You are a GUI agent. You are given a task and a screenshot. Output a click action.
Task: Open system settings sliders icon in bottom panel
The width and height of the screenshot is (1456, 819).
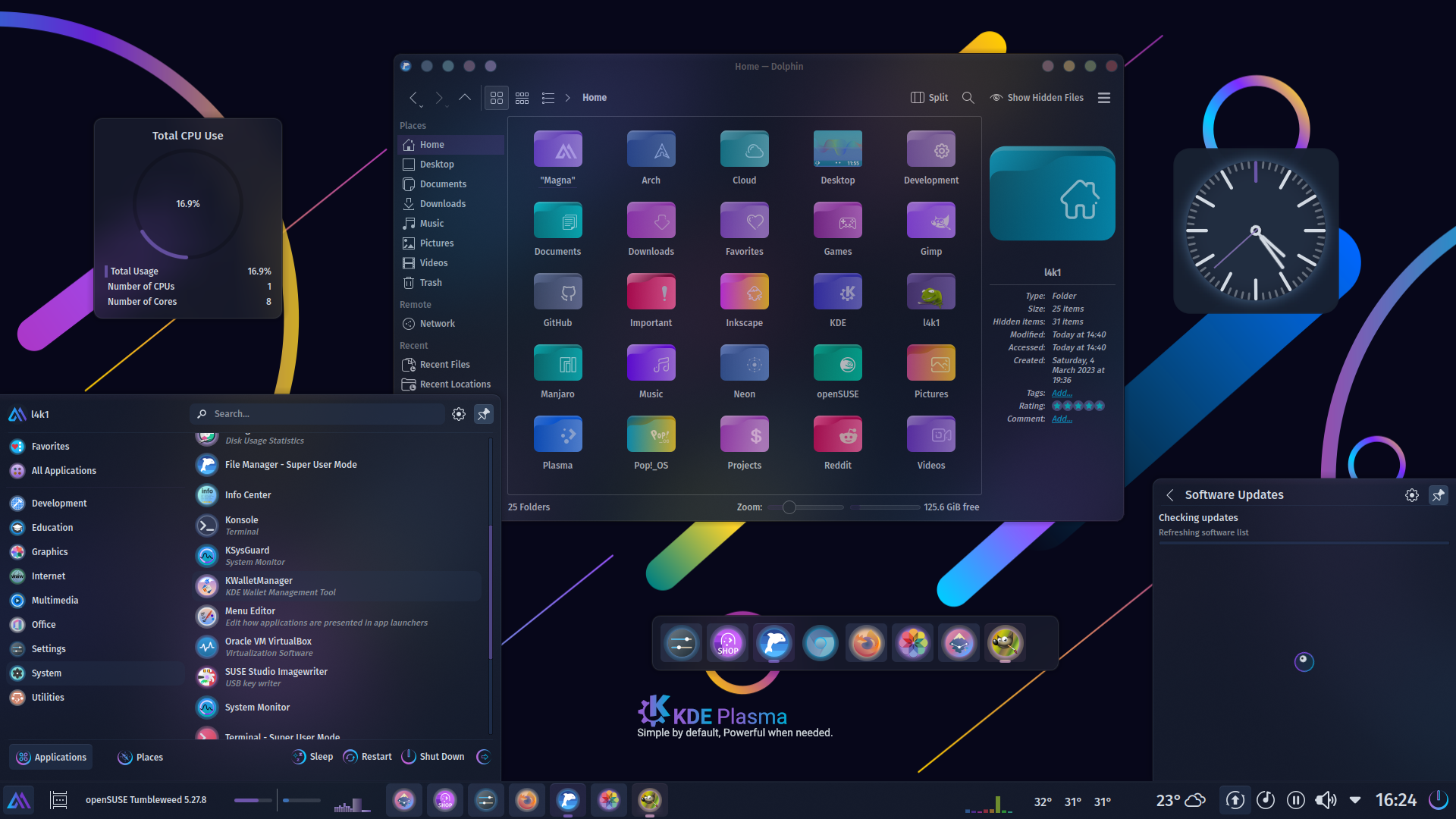pyautogui.click(x=486, y=800)
